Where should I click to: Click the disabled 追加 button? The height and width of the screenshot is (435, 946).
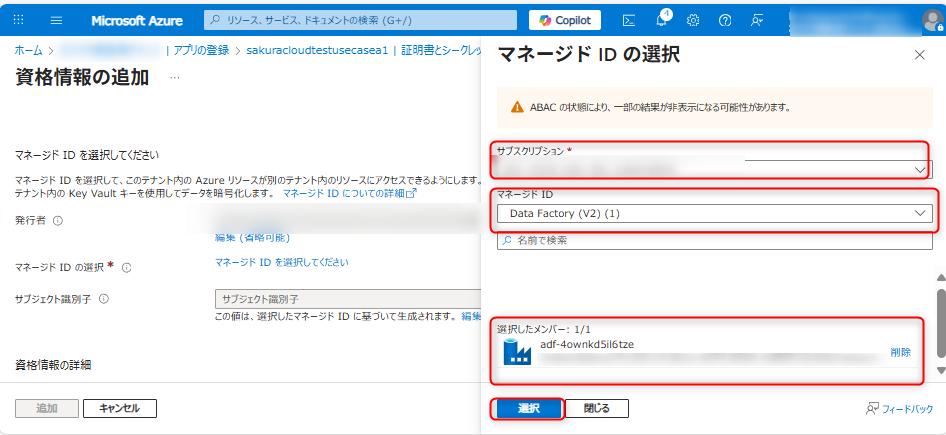(x=46, y=408)
